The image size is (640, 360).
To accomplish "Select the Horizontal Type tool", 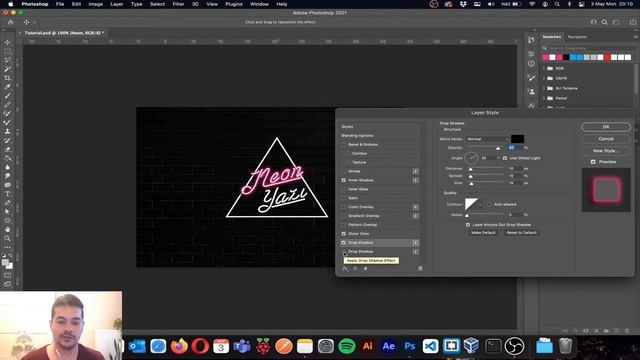I will pyautogui.click(x=7, y=194).
